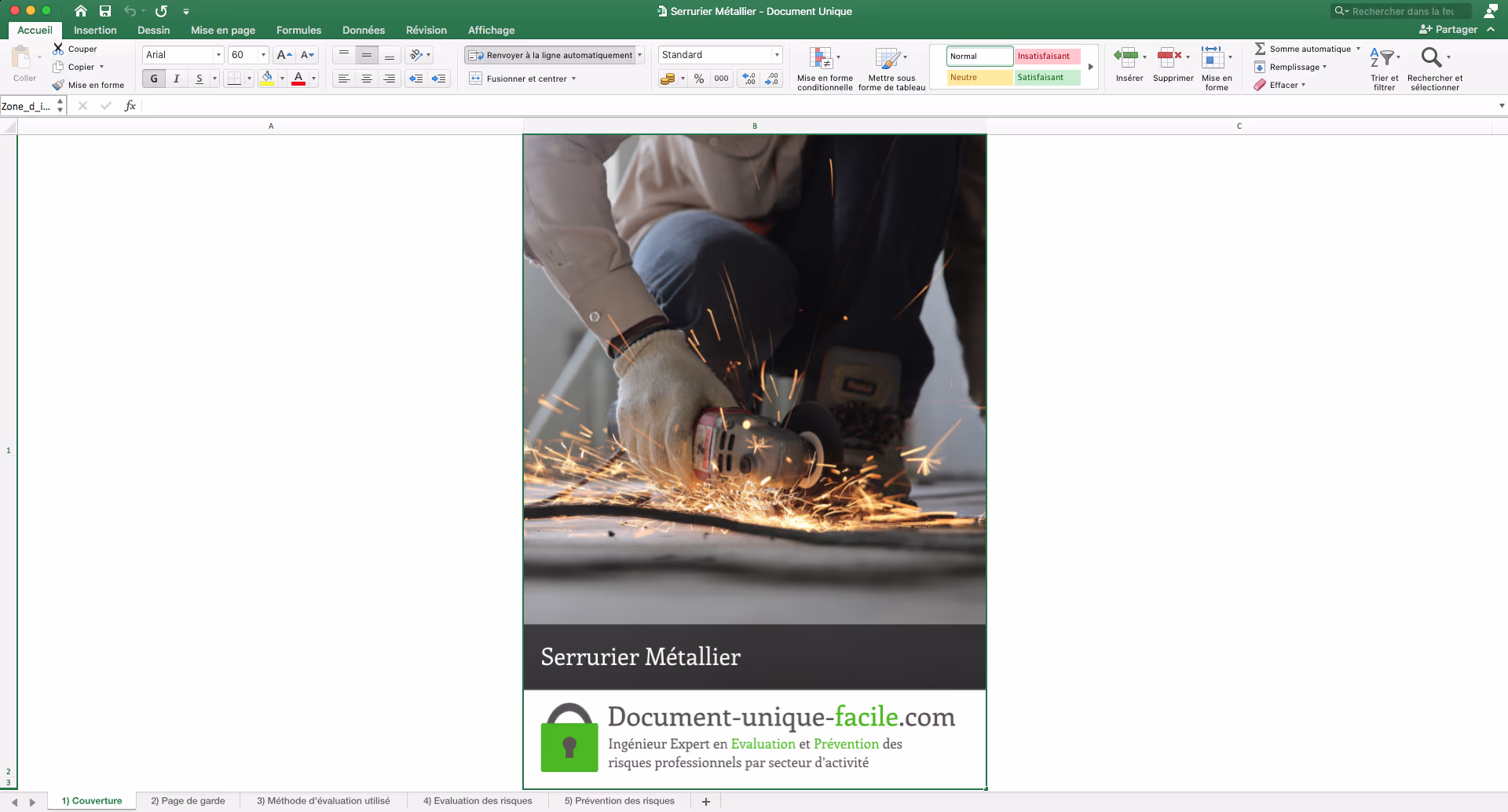Switch to sheet 2) Page de garde
This screenshot has height=812, width=1508.
coord(188,801)
